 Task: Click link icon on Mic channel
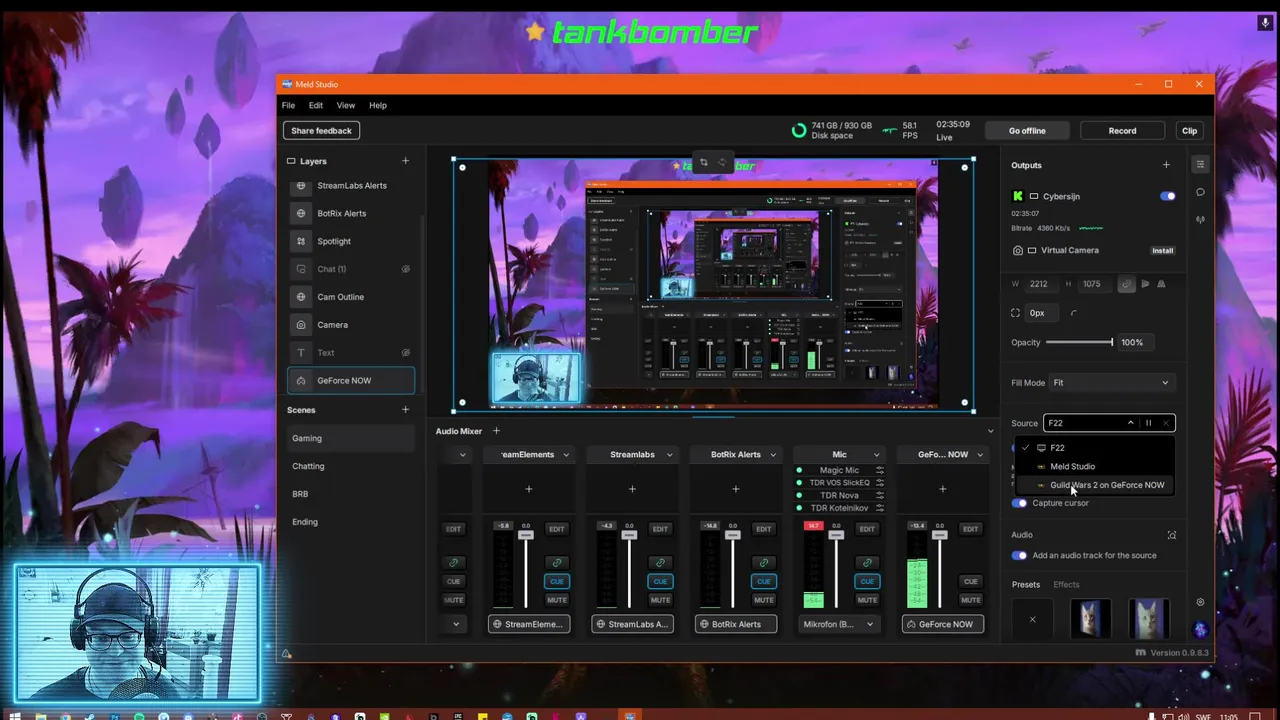[x=867, y=562]
